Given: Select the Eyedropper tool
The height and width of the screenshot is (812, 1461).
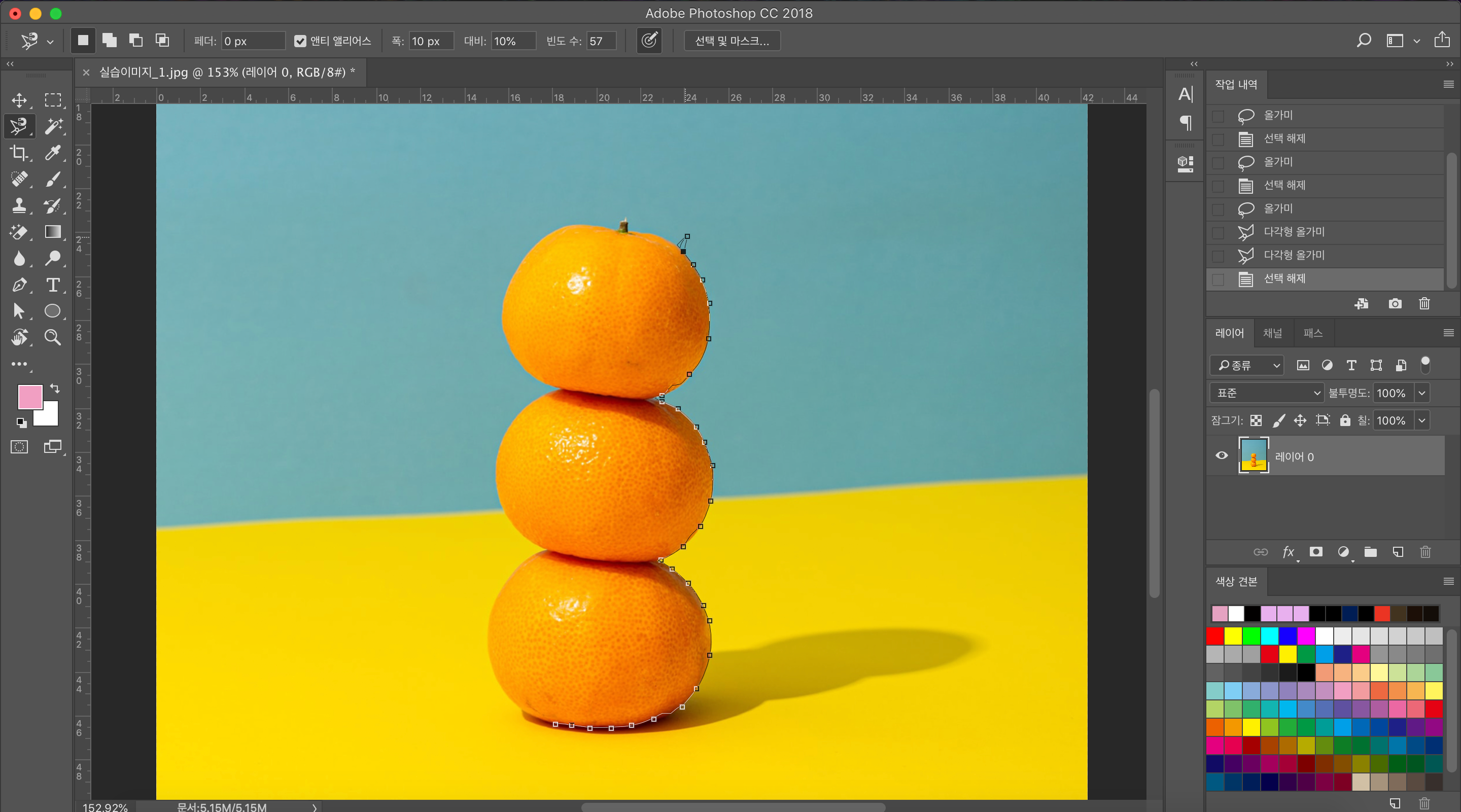Looking at the screenshot, I should point(53,153).
